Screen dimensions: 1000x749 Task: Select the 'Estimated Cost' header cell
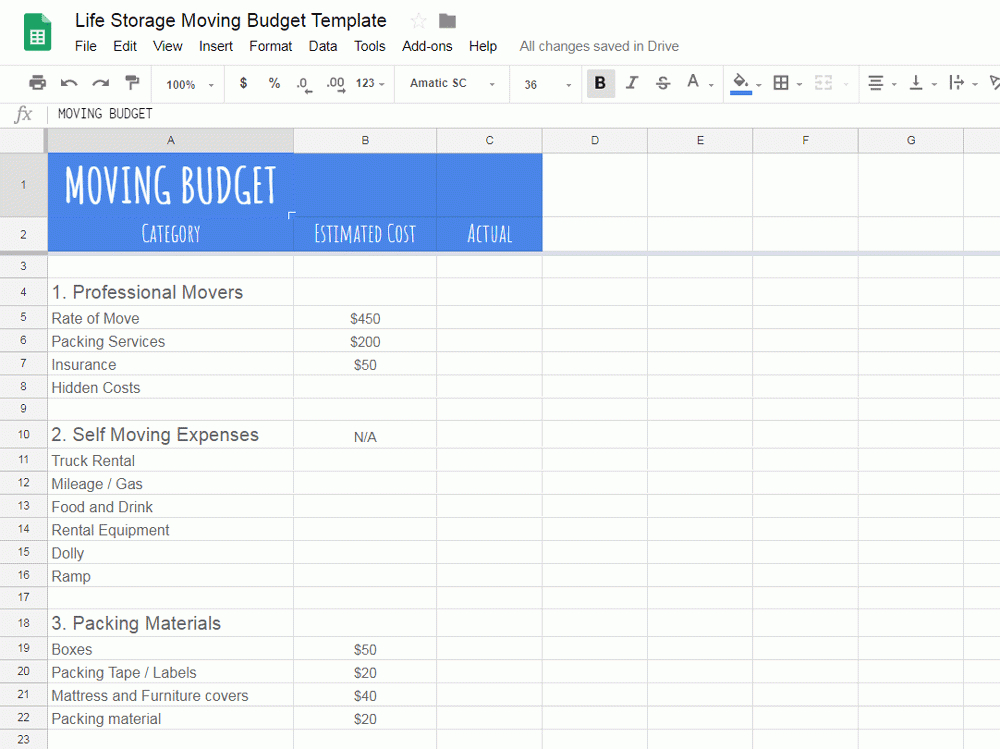click(365, 234)
